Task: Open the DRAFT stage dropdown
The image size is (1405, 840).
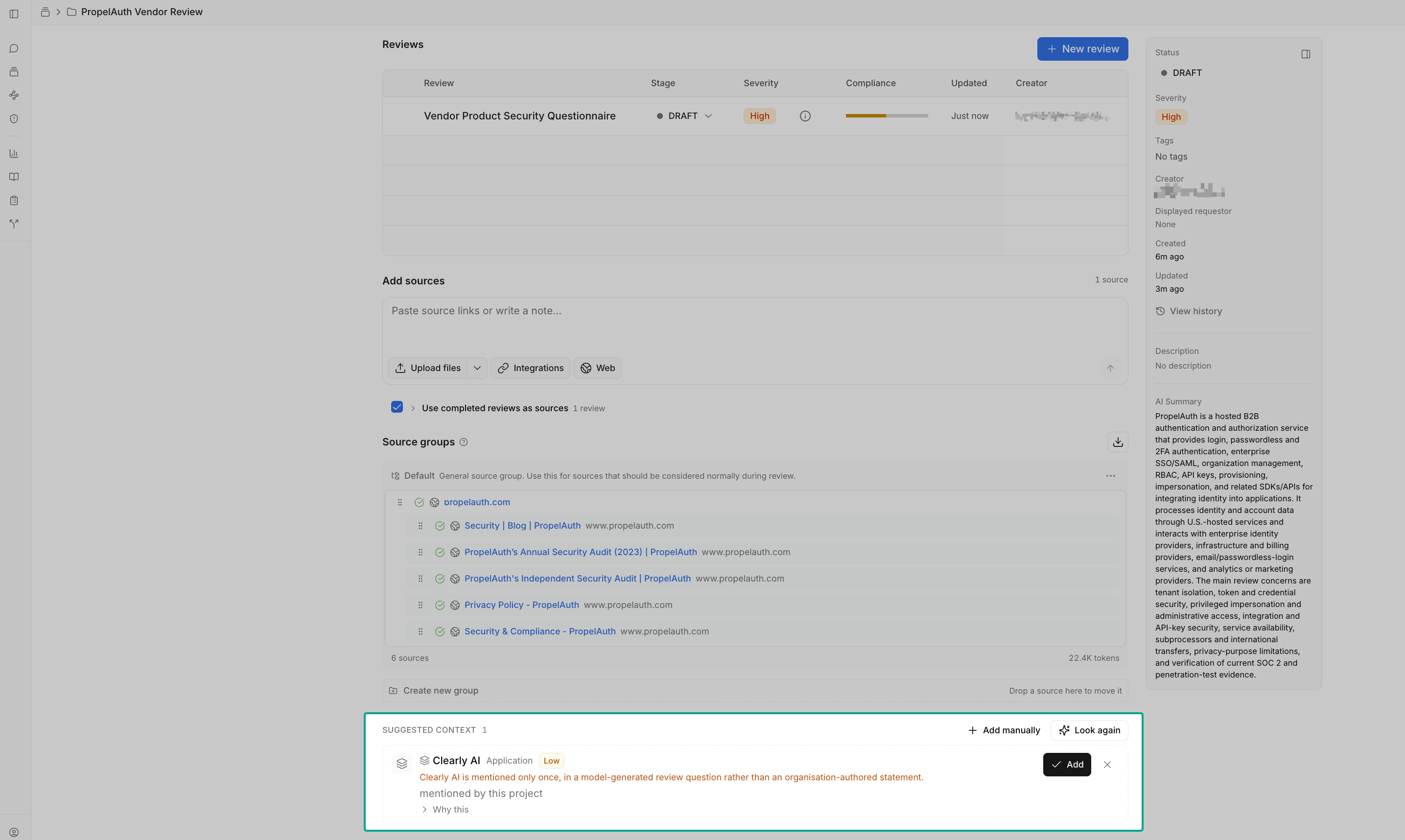Action: tap(684, 116)
